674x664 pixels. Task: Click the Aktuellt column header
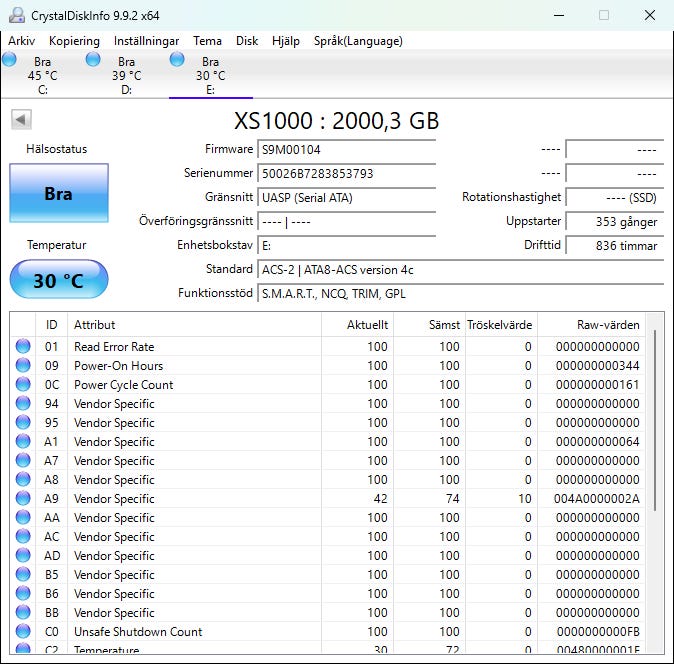(x=357, y=324)
